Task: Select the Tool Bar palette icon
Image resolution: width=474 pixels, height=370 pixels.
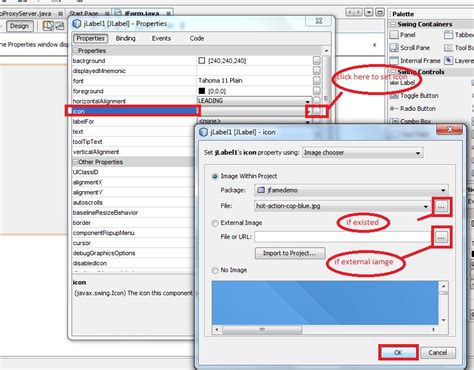Action: click(448, 48)
